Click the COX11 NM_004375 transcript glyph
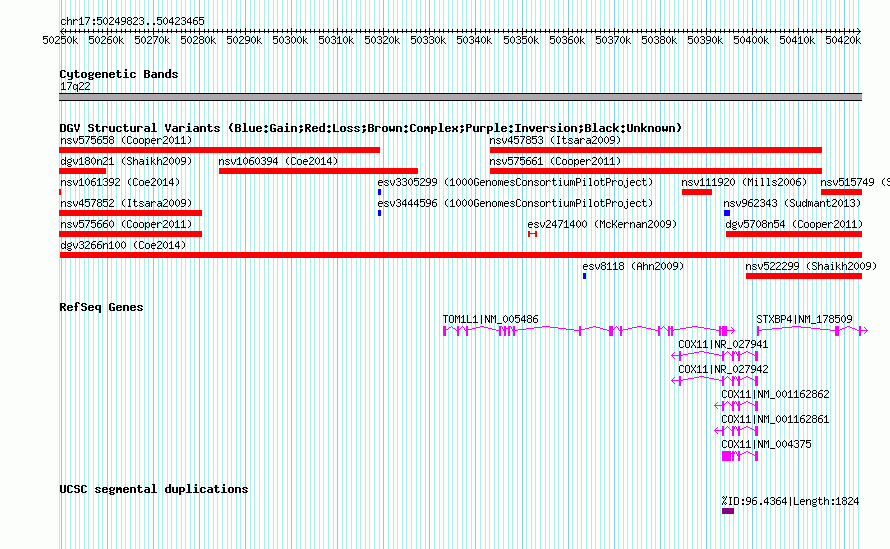 (x=740, y=455)
